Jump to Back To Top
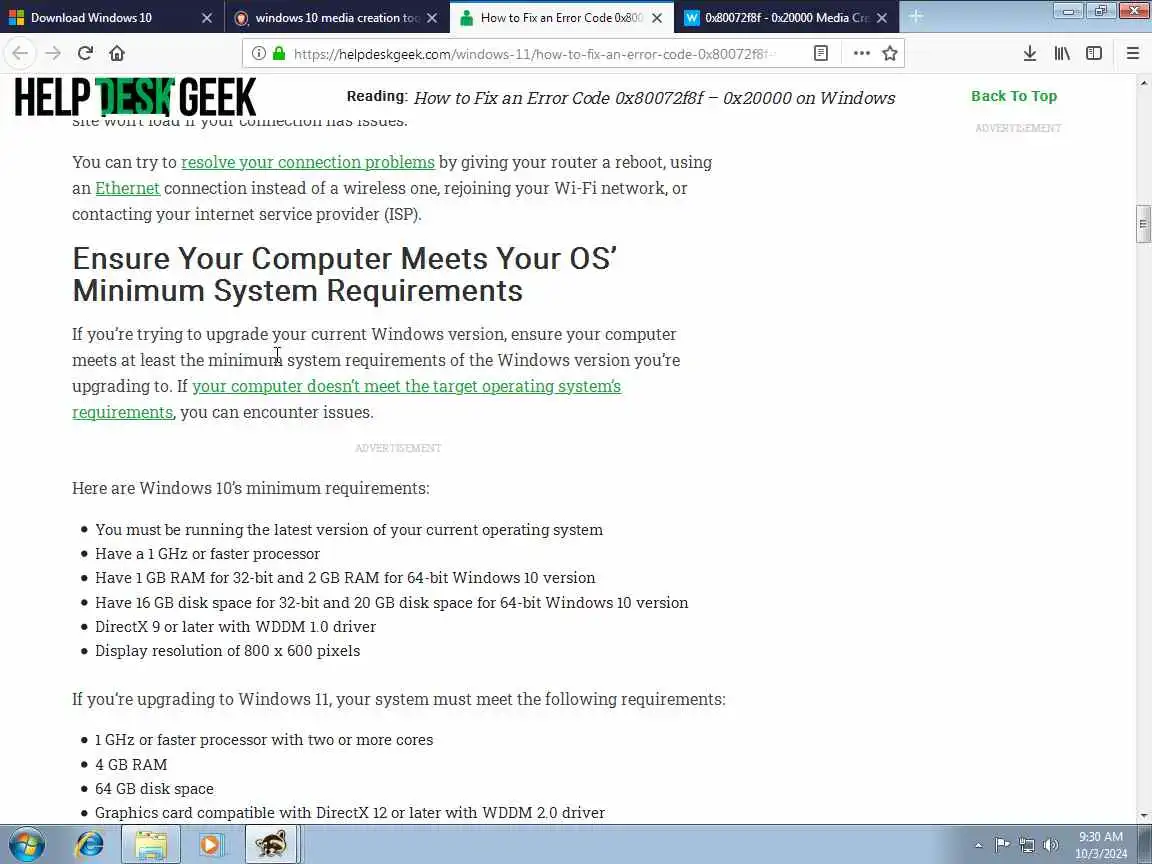This screenshot has height=864, width=1152. [1014, 96]
